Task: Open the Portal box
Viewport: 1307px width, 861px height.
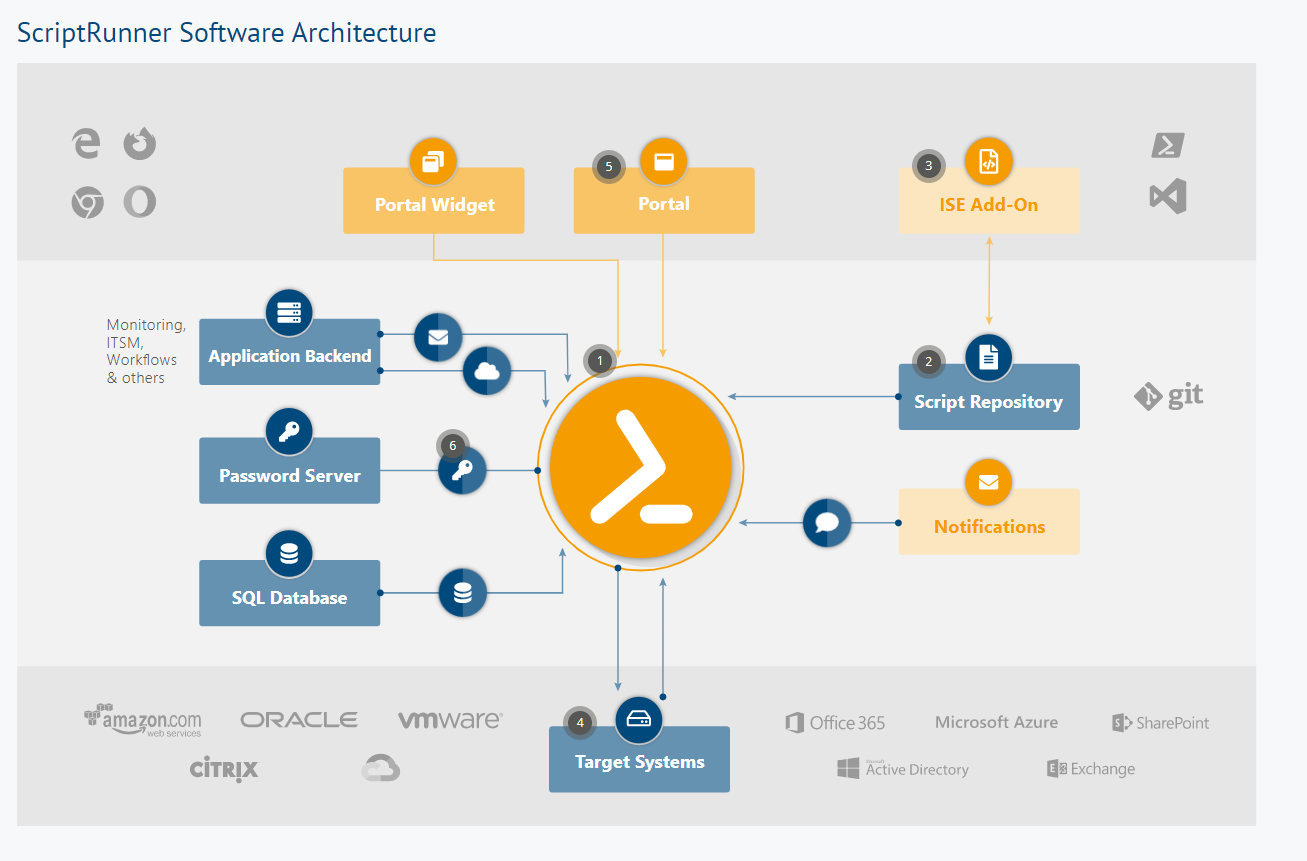Action: (x=663, y=205)
